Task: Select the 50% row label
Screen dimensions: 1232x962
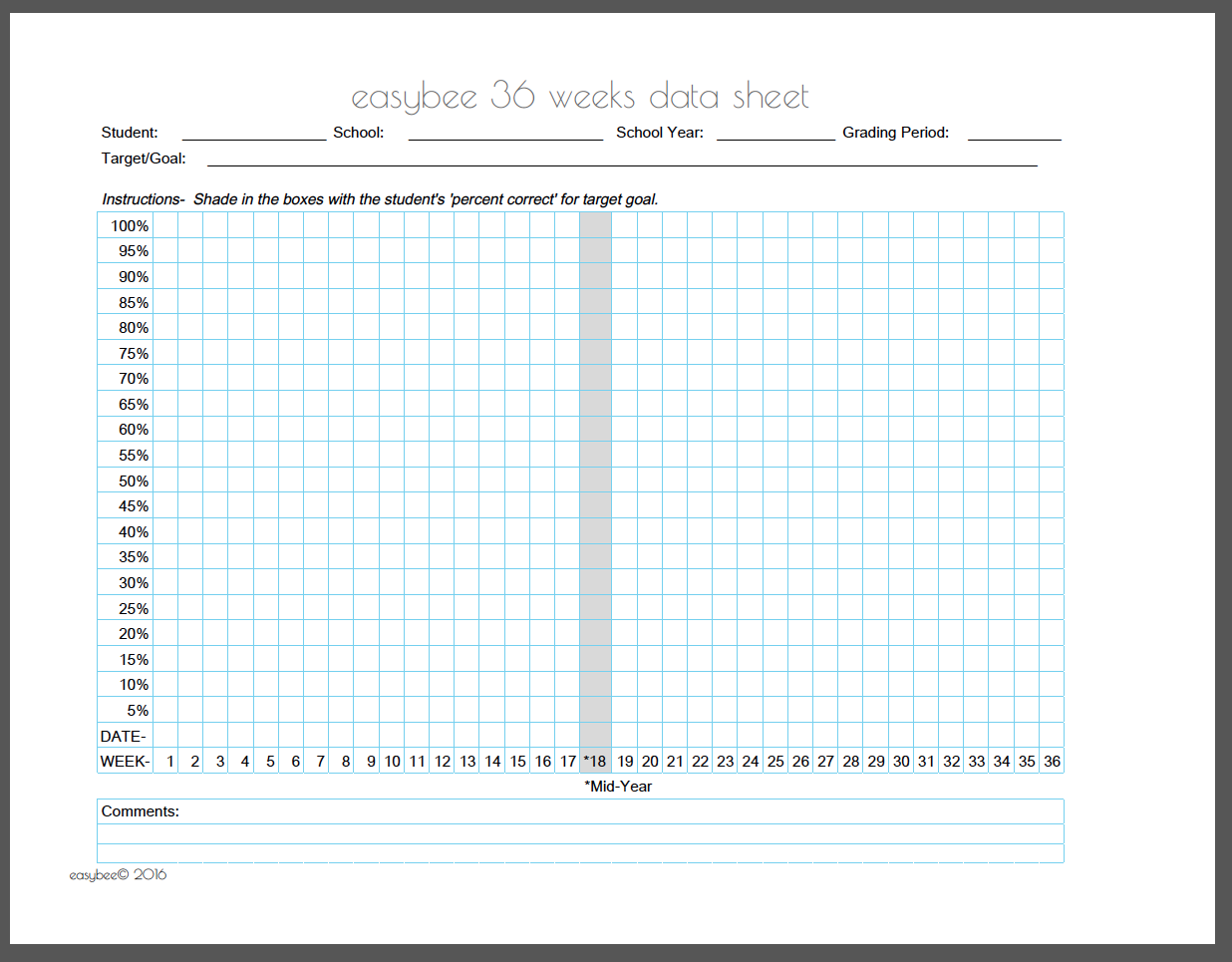Action: pyautogui.click(x=134, y=481)
